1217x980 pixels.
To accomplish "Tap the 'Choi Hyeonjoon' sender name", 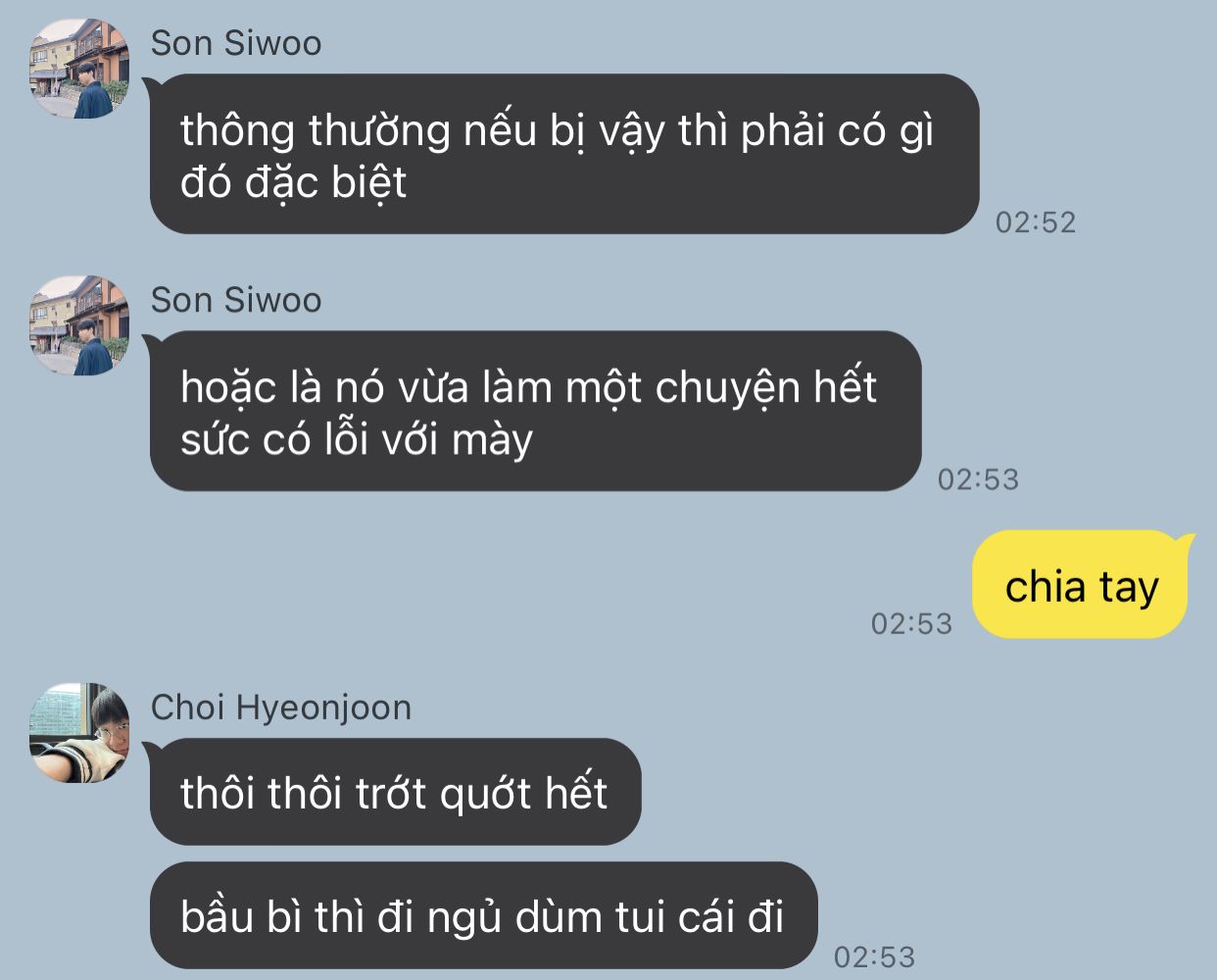I will pos(281,708).
